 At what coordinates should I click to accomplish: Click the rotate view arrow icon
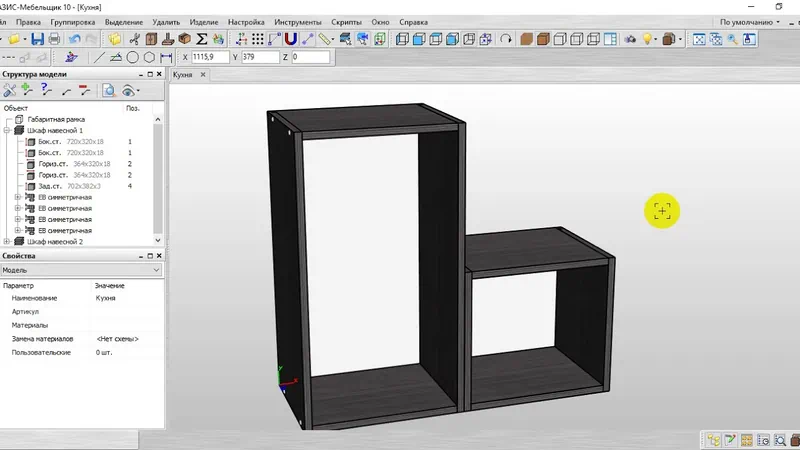tap(506, 39)
